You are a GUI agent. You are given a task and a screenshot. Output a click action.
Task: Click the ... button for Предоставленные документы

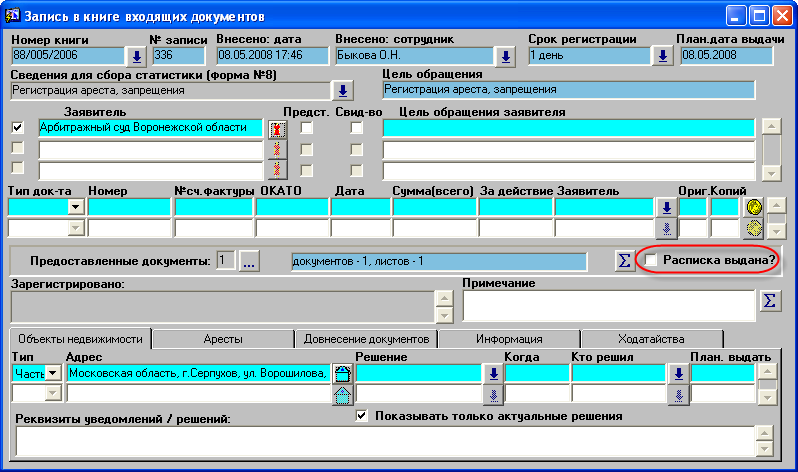[x=249, y=261]
